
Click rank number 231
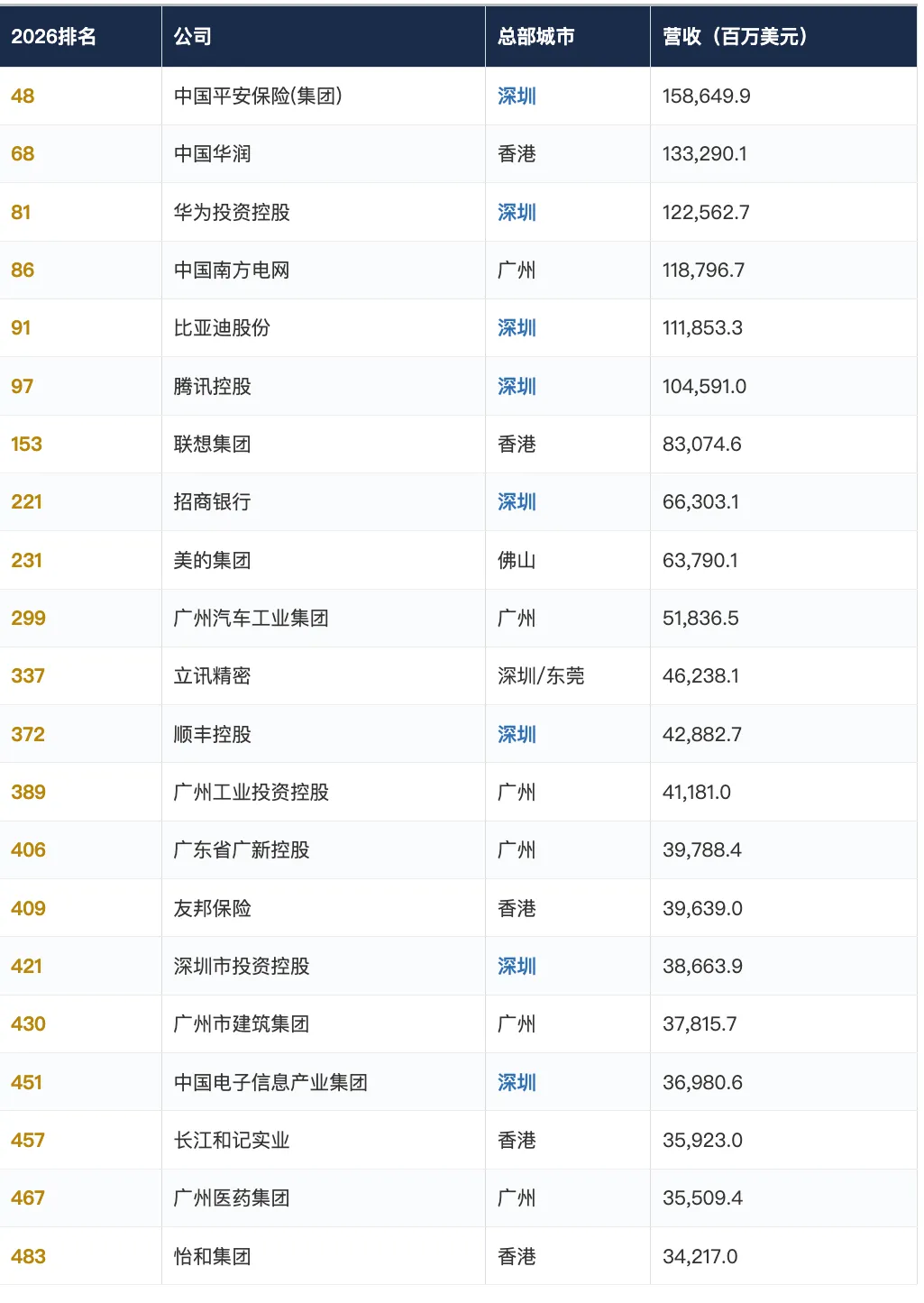[27, 561]
